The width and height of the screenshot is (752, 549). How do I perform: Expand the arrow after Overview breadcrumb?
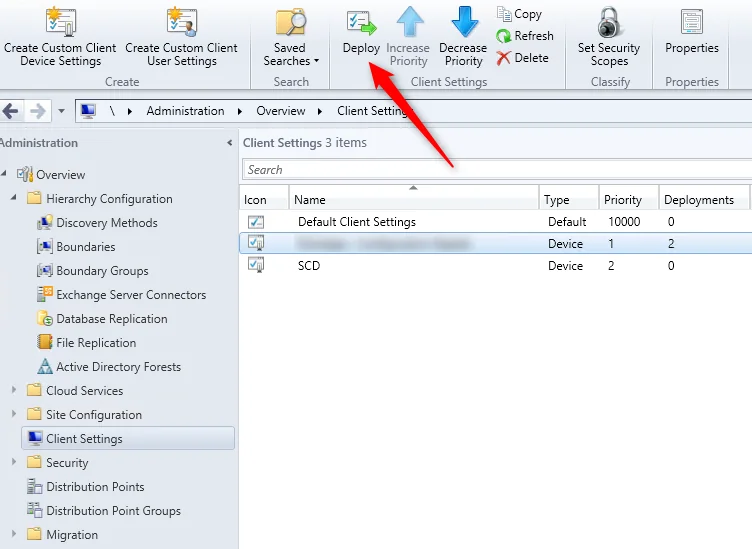point(320,112)
